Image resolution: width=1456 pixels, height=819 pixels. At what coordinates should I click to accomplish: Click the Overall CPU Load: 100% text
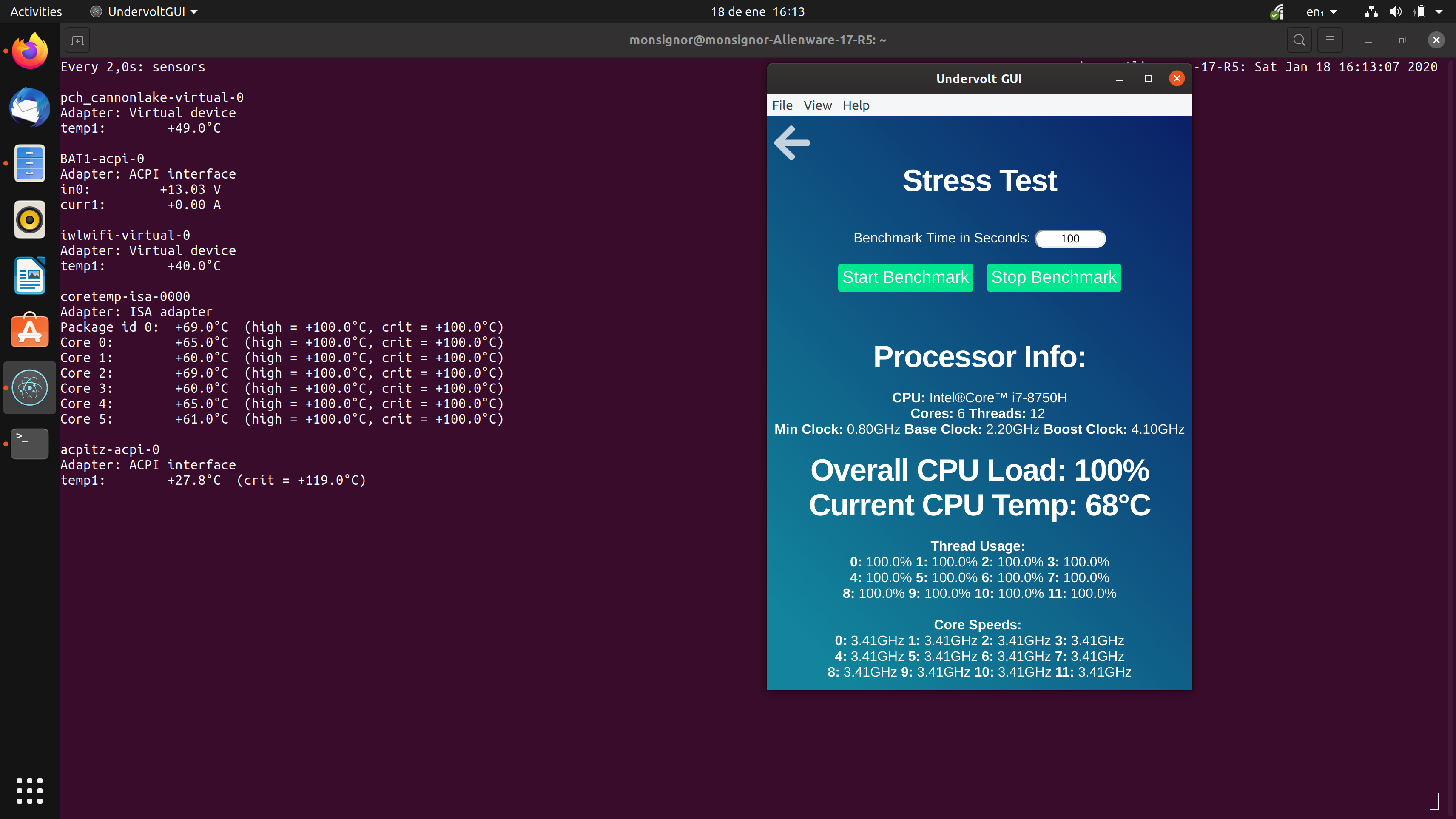(x=979, y=470)
